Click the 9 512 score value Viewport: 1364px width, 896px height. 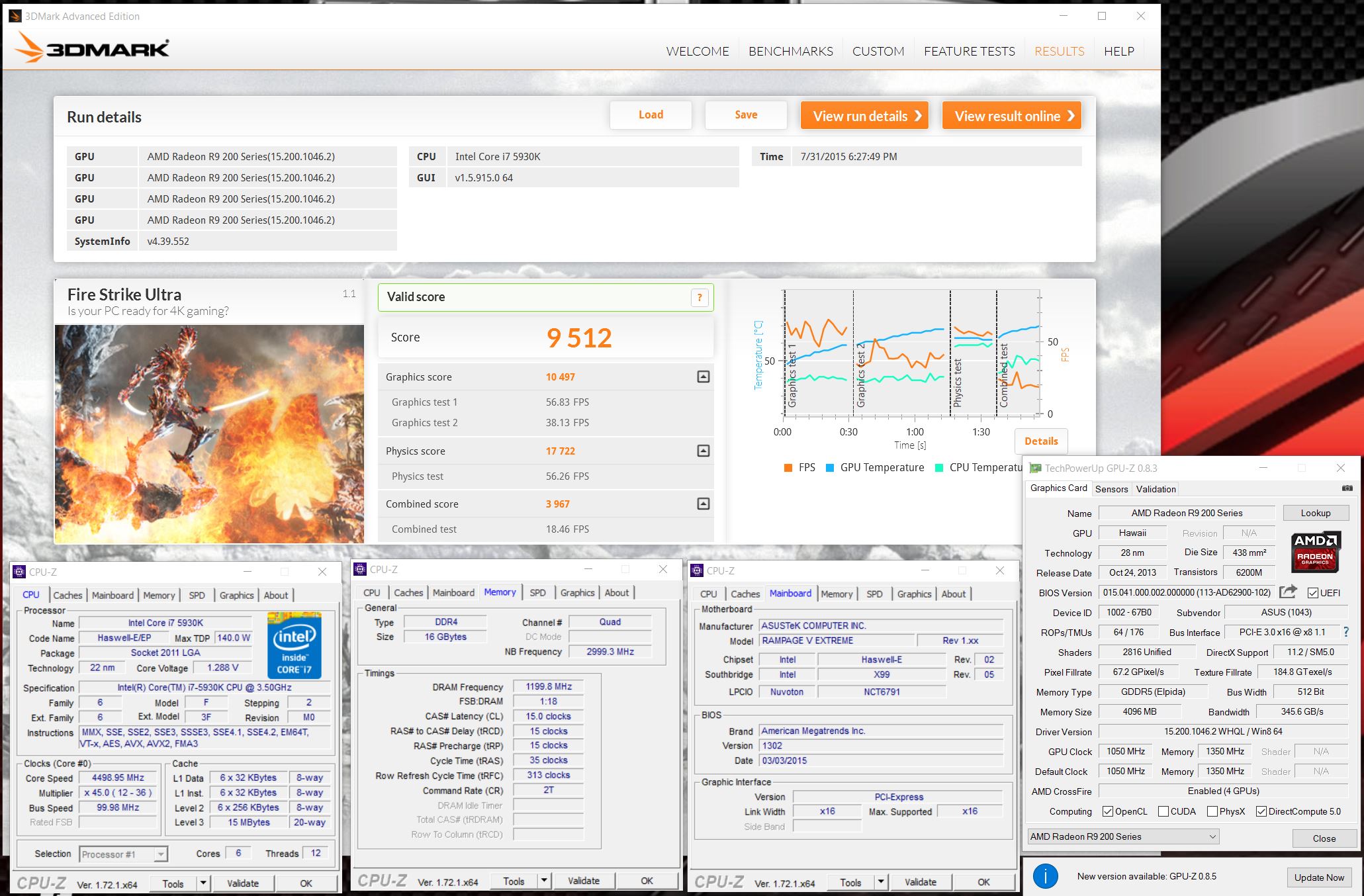579,338
